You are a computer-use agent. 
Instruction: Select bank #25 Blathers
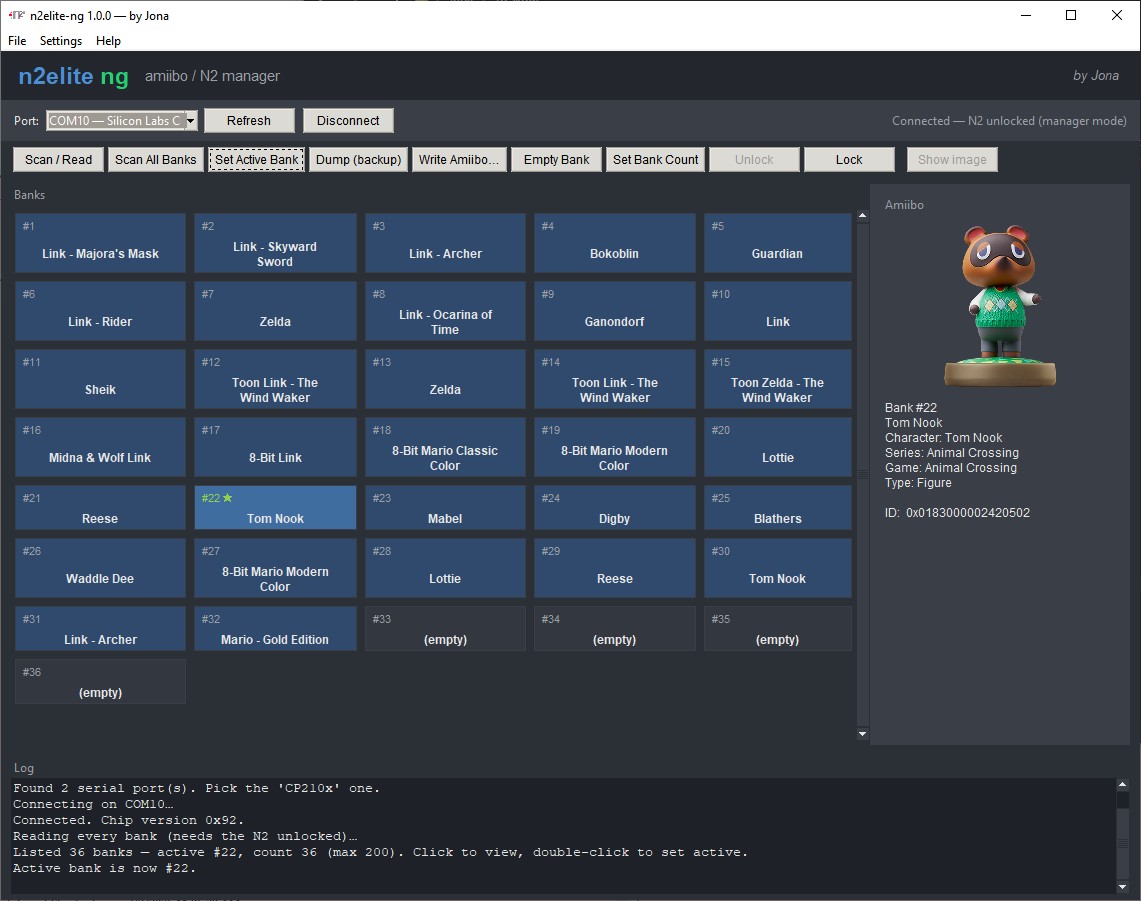point(778,508)
